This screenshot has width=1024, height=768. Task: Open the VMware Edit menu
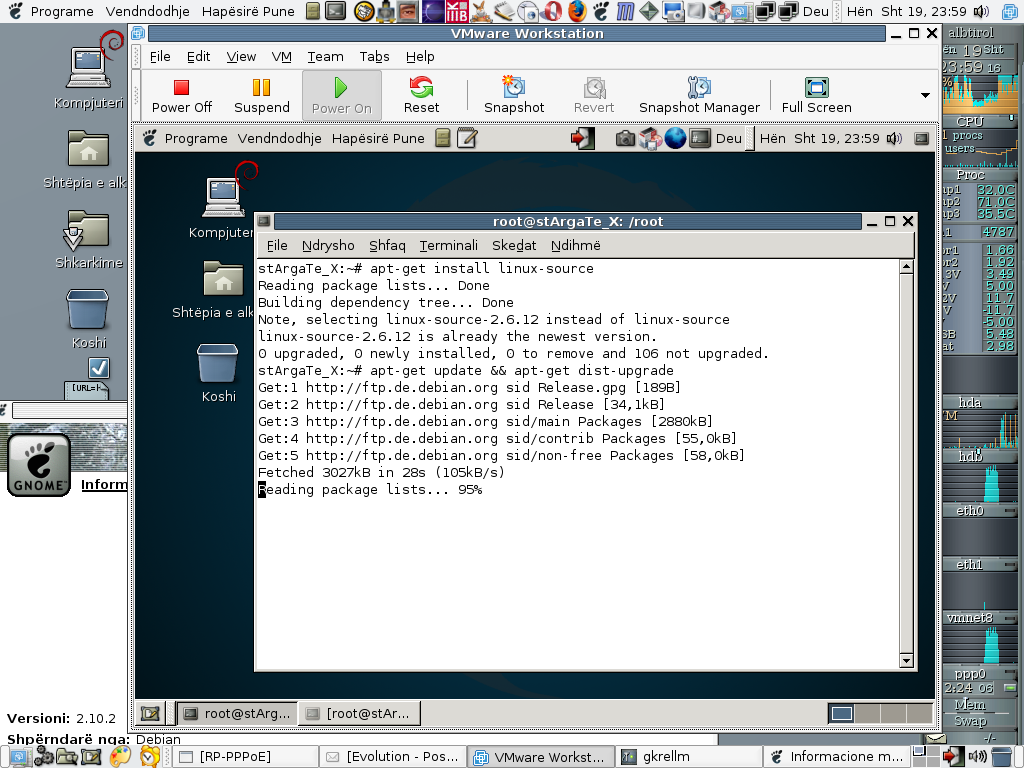(199, 57)
